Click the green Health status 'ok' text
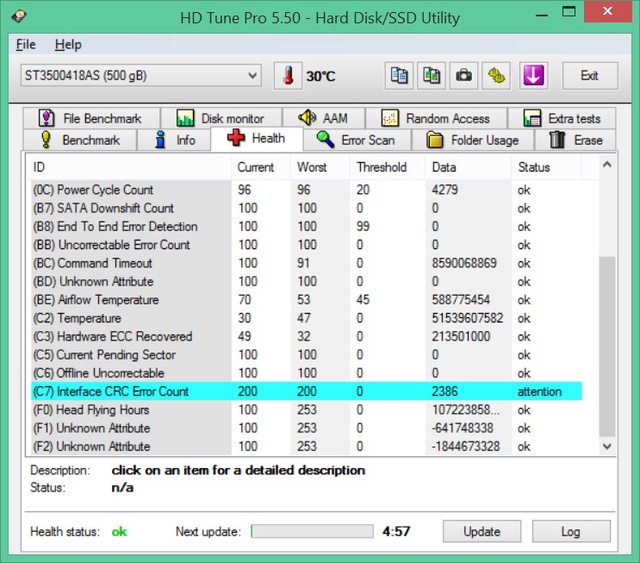640x563 pixels. 119,532
